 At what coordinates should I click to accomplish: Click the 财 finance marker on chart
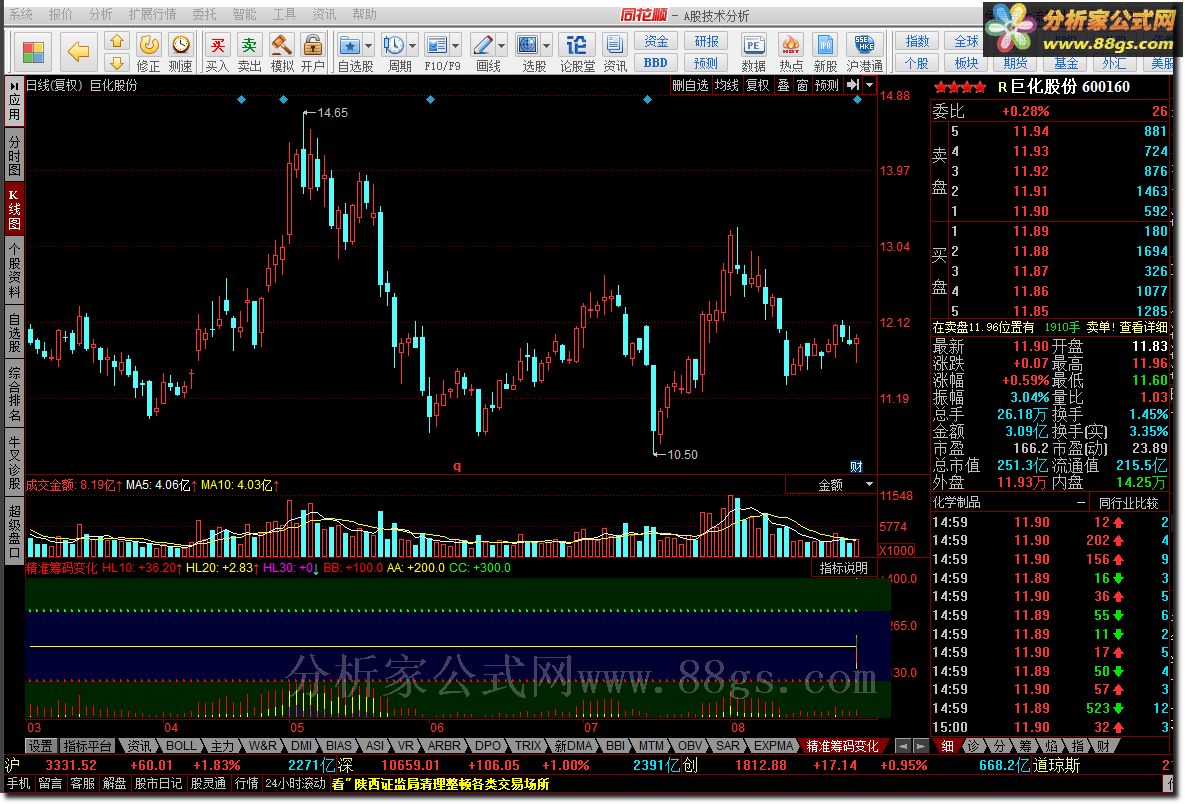point(856,466)
